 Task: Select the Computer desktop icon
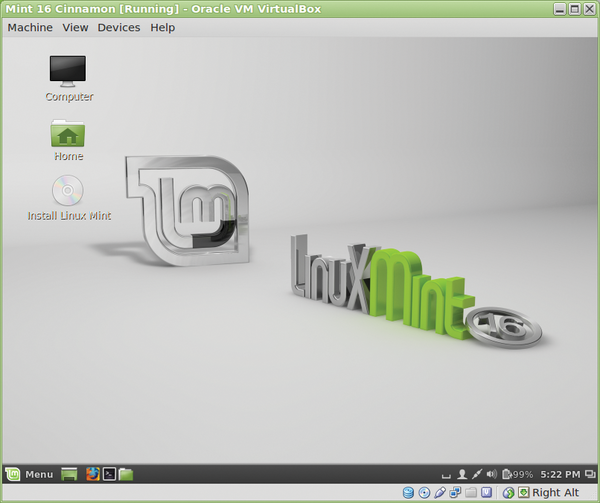(68, 78)
